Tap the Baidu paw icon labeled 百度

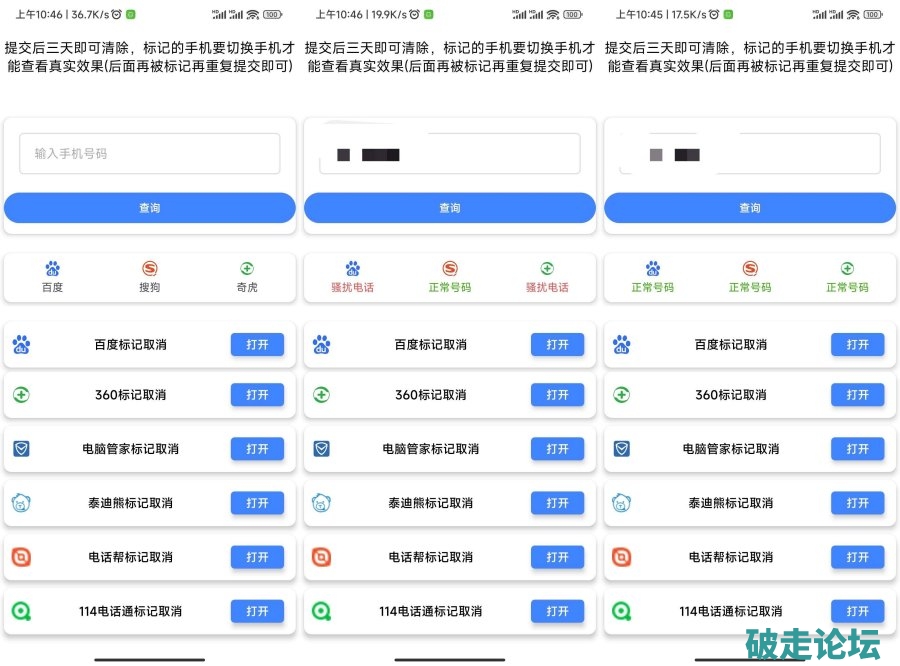pyautogui.click(x=52, y=269)
